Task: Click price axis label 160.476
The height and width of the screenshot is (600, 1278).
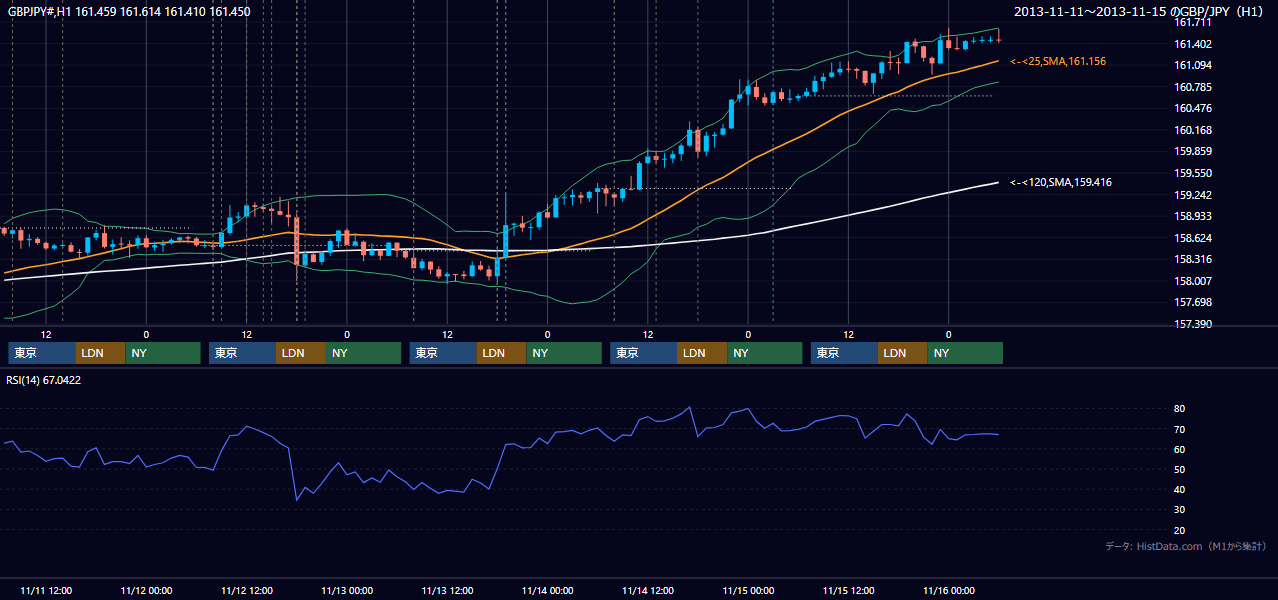Action: (1193, 108)
